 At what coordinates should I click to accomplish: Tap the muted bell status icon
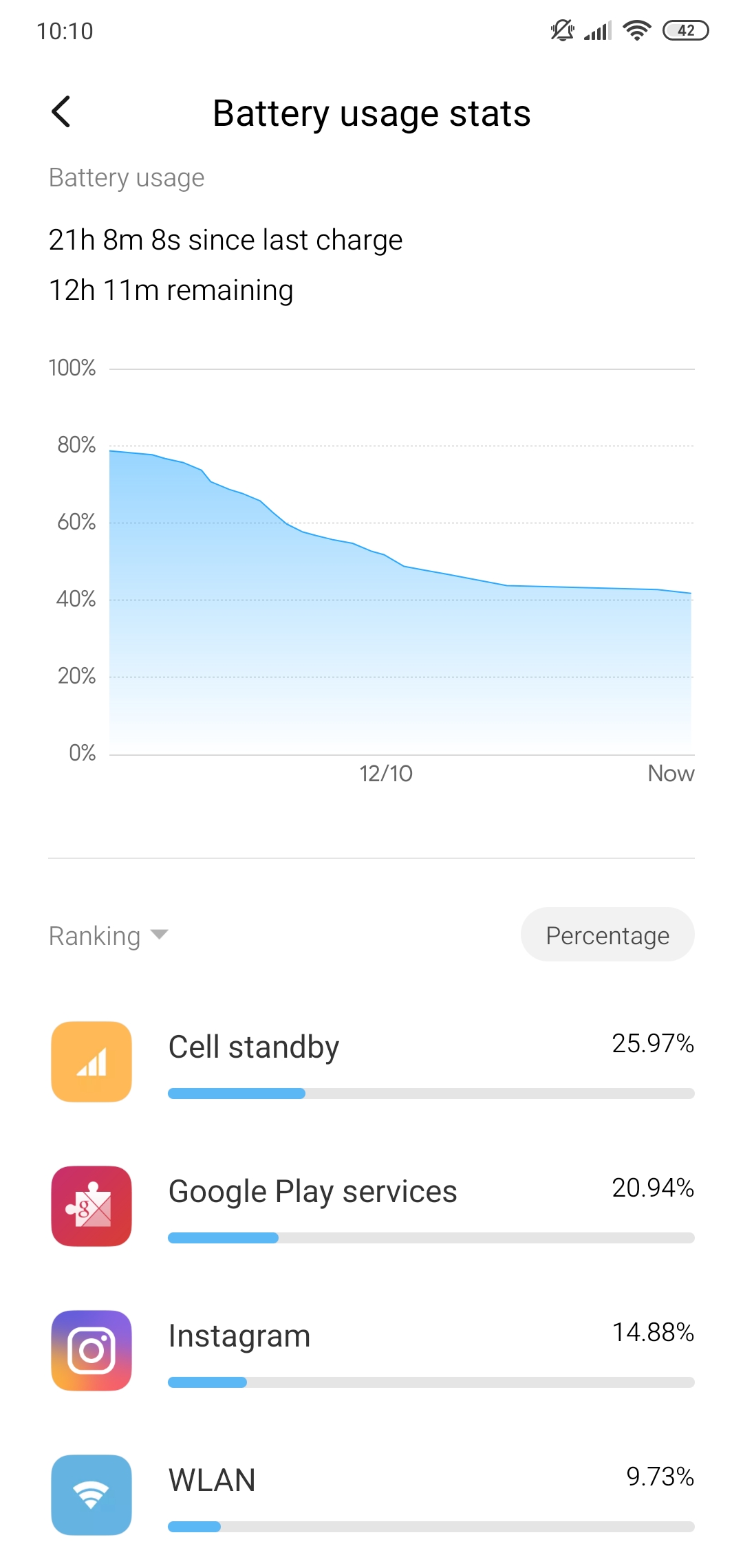coord(563,30)
